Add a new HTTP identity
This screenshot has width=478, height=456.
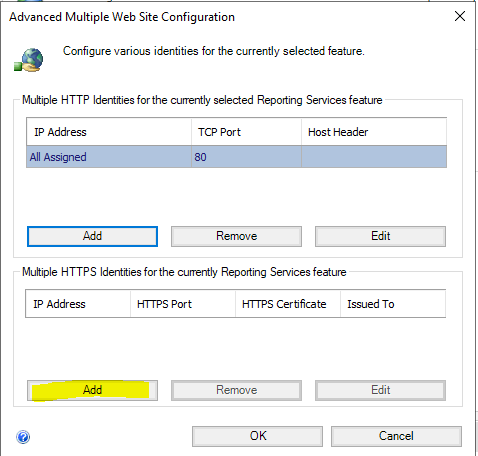92,236
